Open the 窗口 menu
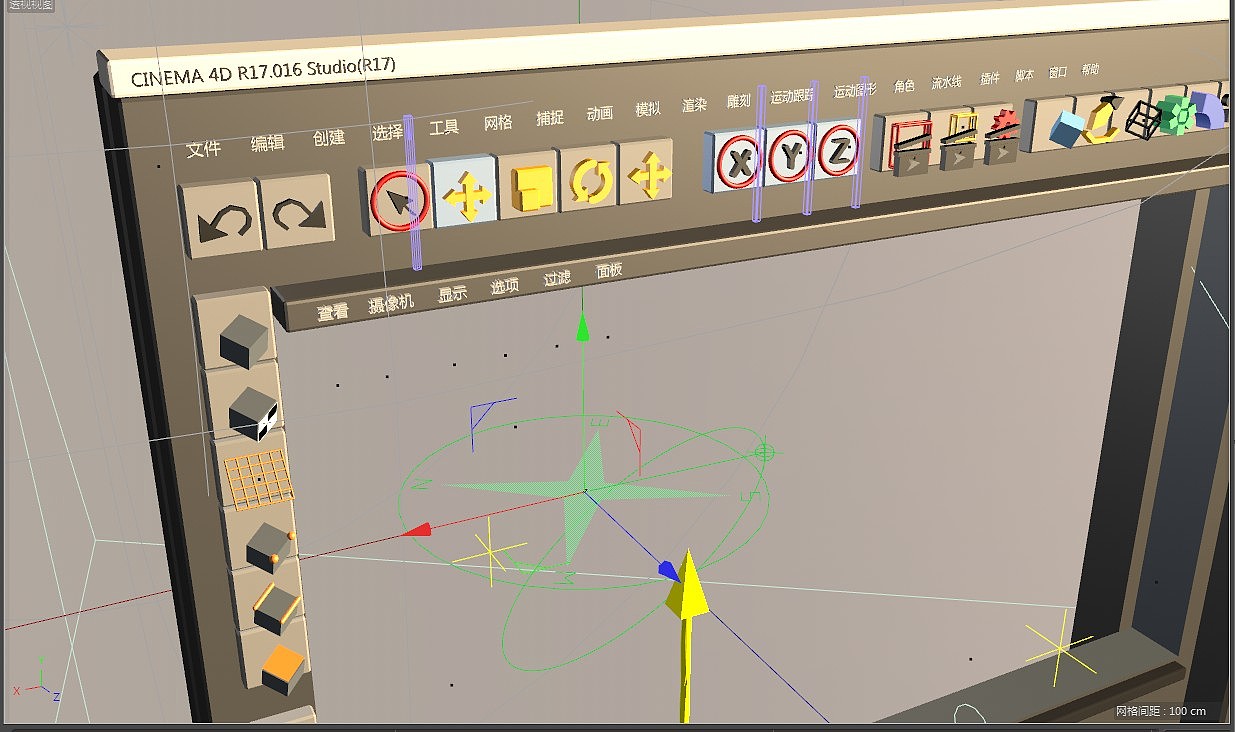This screenshot has width=1235, height=732. (1057, 72)
